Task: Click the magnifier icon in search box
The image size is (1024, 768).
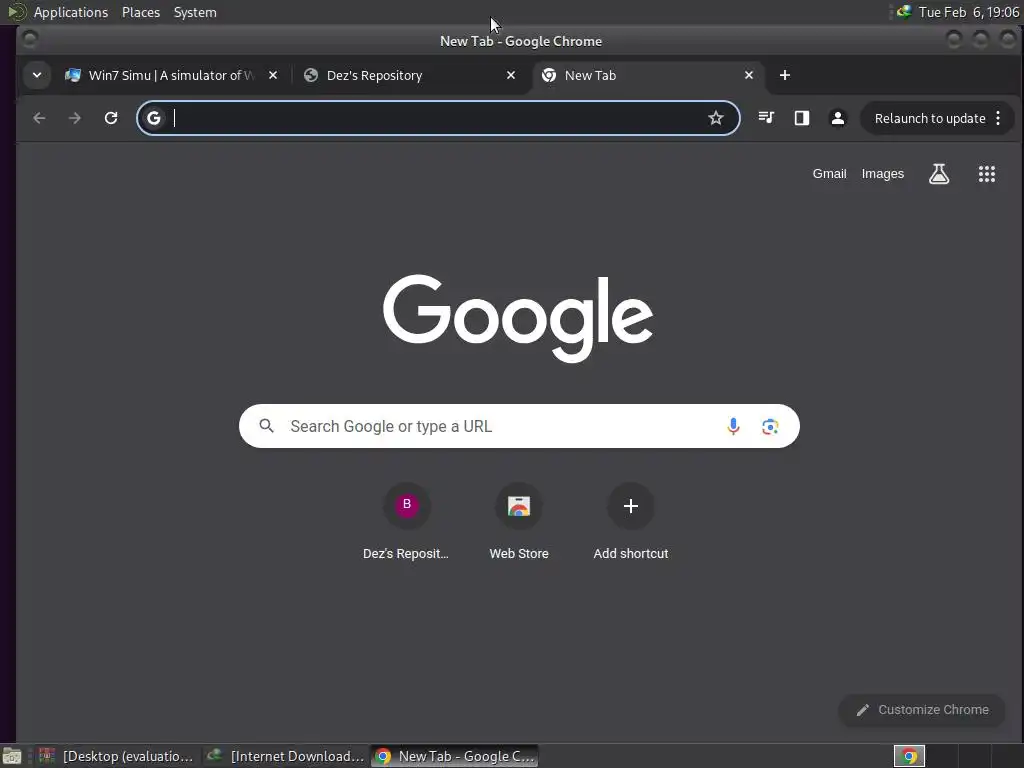Action: tap(266, 426)
